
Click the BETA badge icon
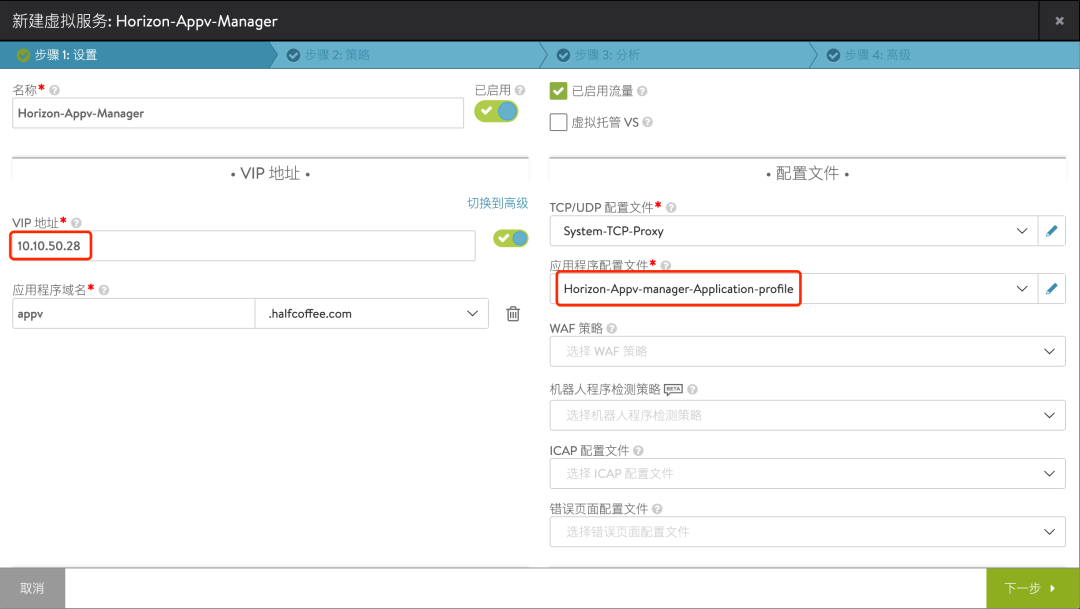[673, 389]
